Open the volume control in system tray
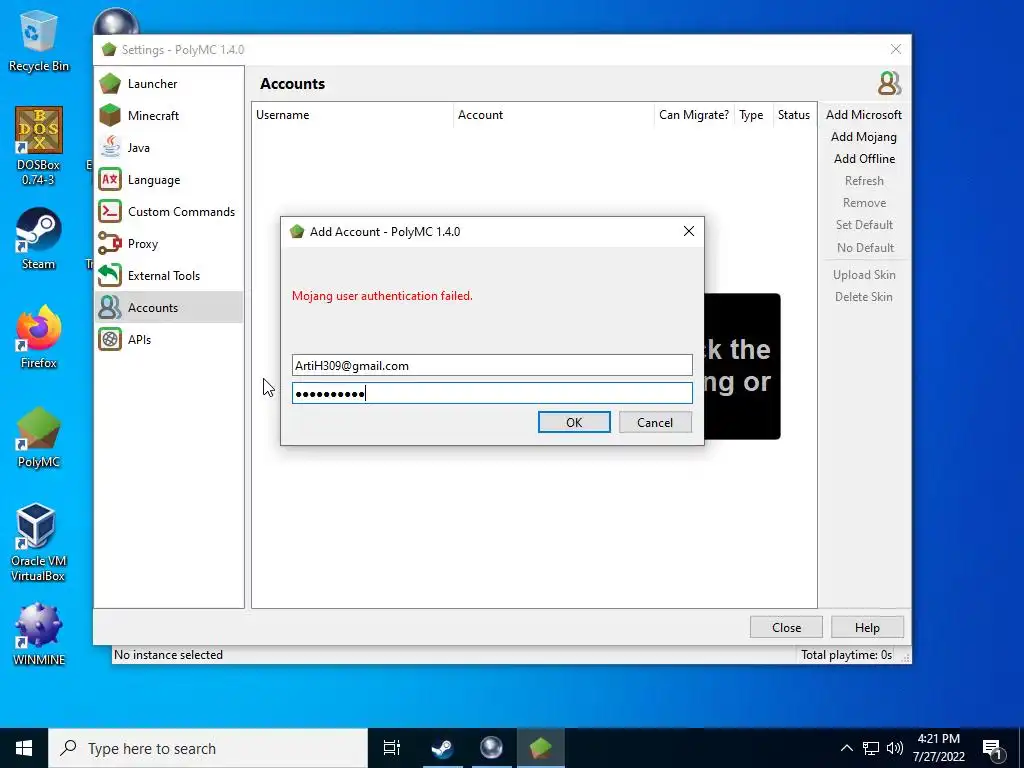The width and height of the screenshot is (1024, 768). click(895, 748)
